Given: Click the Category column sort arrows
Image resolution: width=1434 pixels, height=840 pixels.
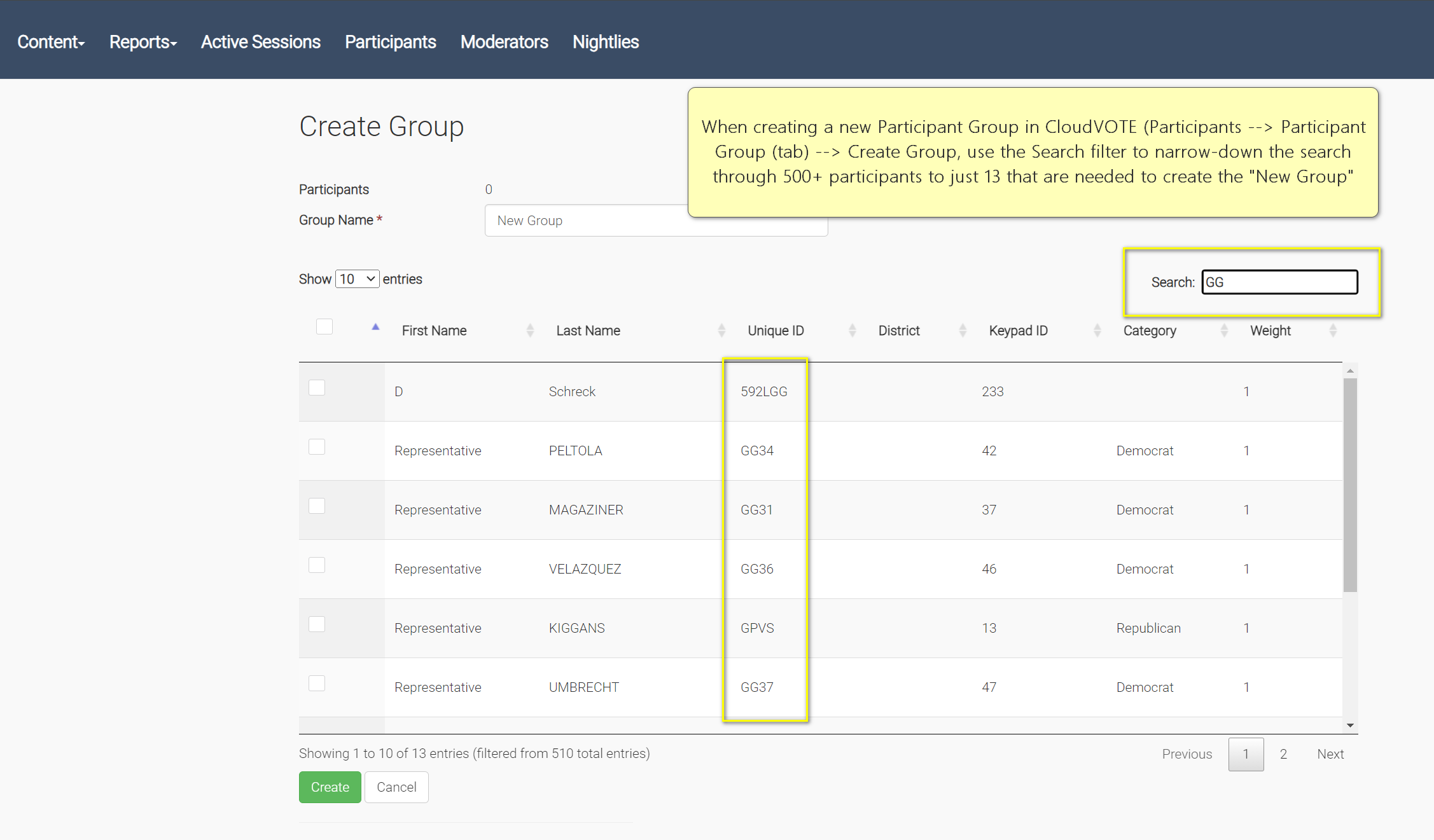Looking at the screenshot, I should [x=1224, y=331].
